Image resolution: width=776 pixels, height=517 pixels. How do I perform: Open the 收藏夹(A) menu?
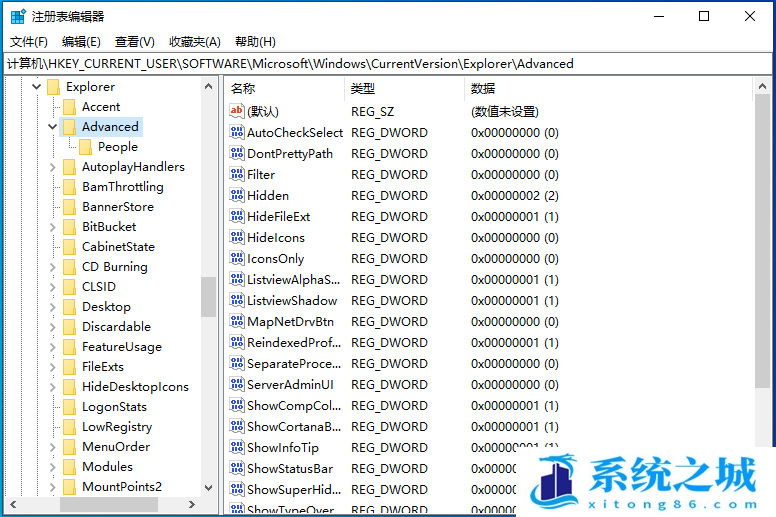[x=194, y=42]
